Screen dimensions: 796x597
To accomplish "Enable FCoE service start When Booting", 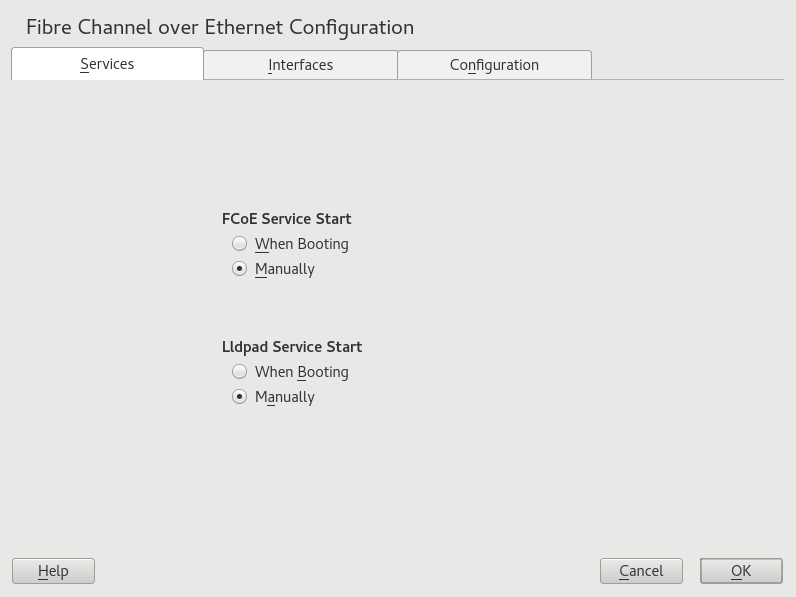I will pos(240,244).
